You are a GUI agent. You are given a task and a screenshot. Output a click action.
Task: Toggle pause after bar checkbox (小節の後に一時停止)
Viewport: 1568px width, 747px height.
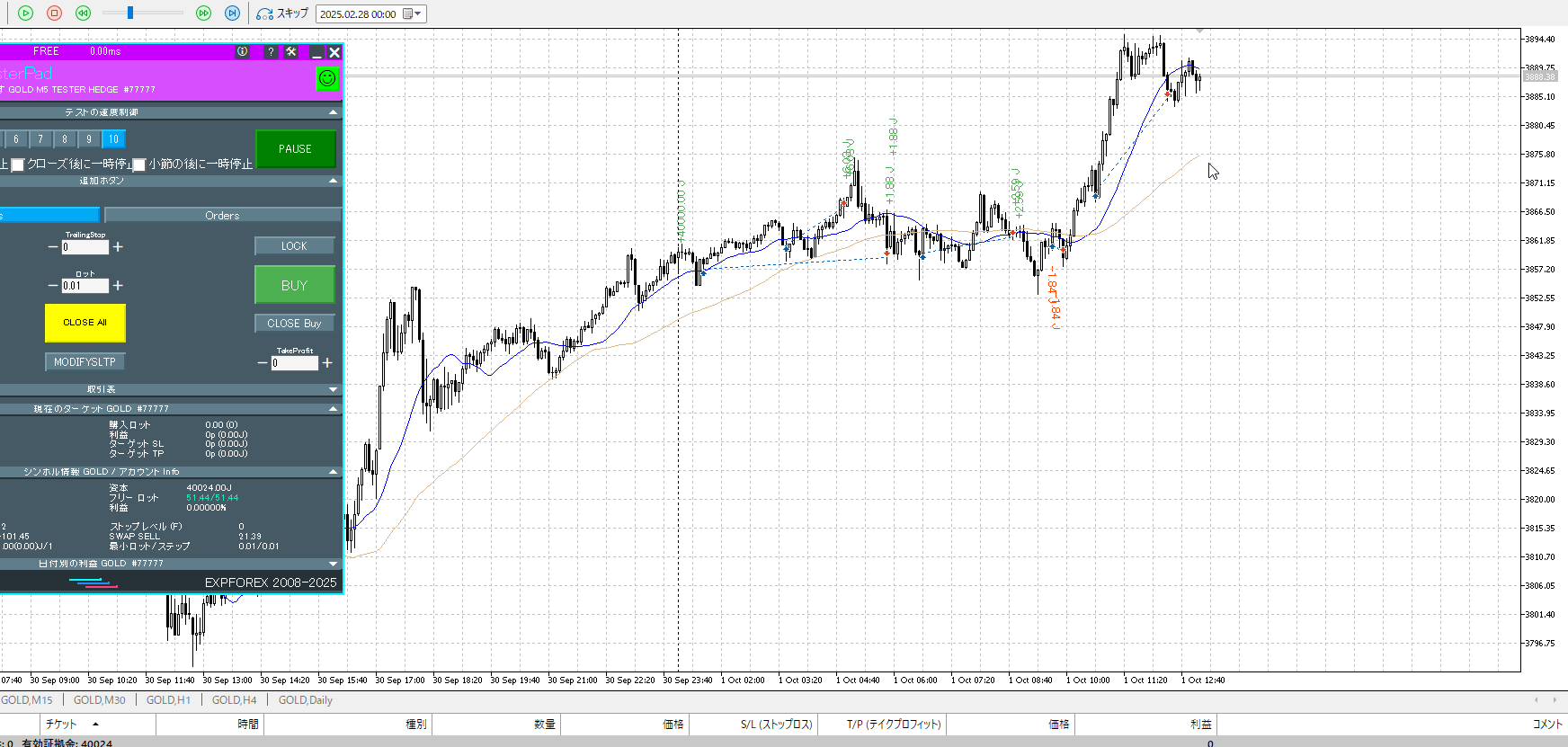139,165
